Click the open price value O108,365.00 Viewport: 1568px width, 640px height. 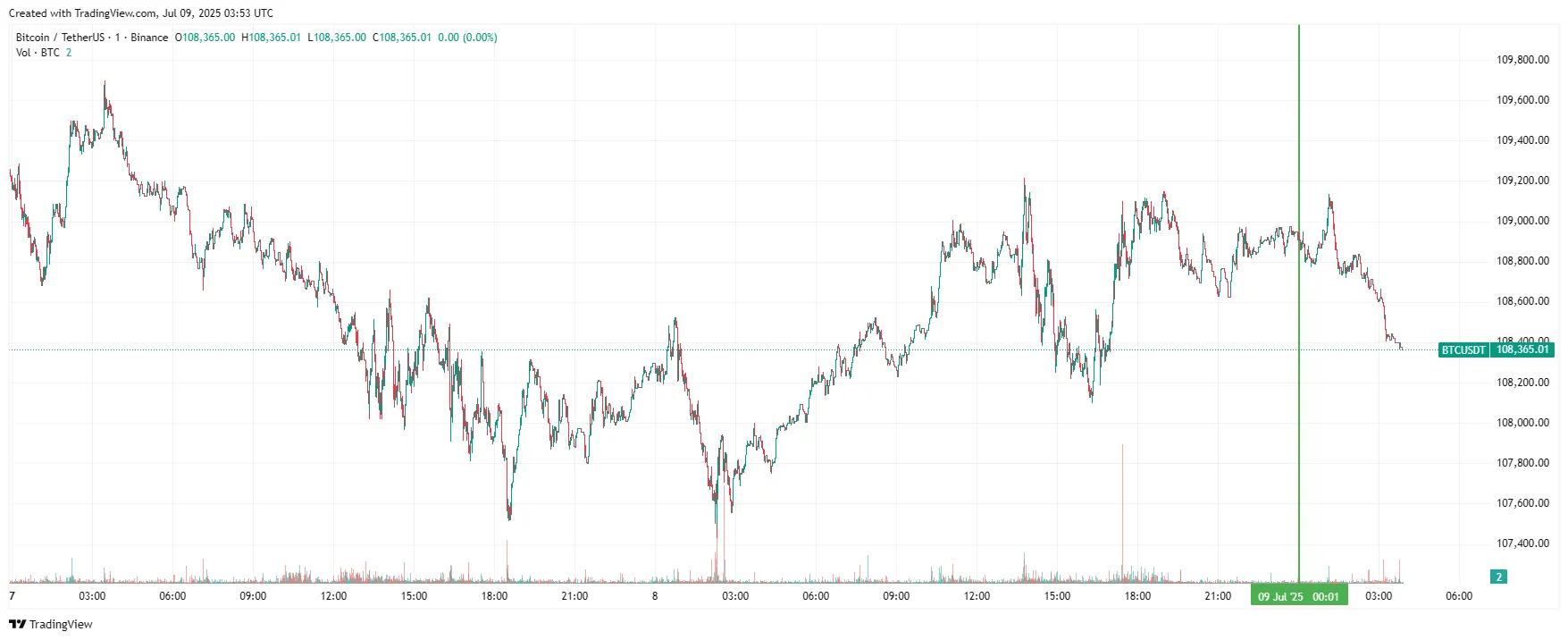205,38
